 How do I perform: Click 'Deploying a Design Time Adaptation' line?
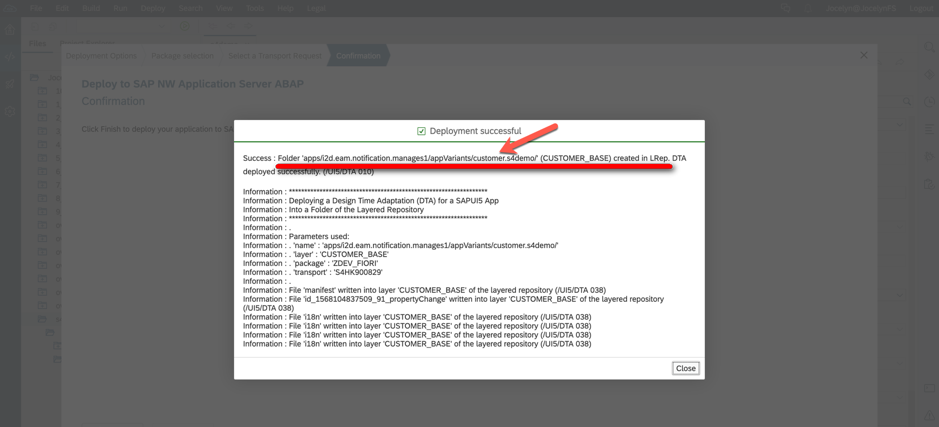pos(371,201)
